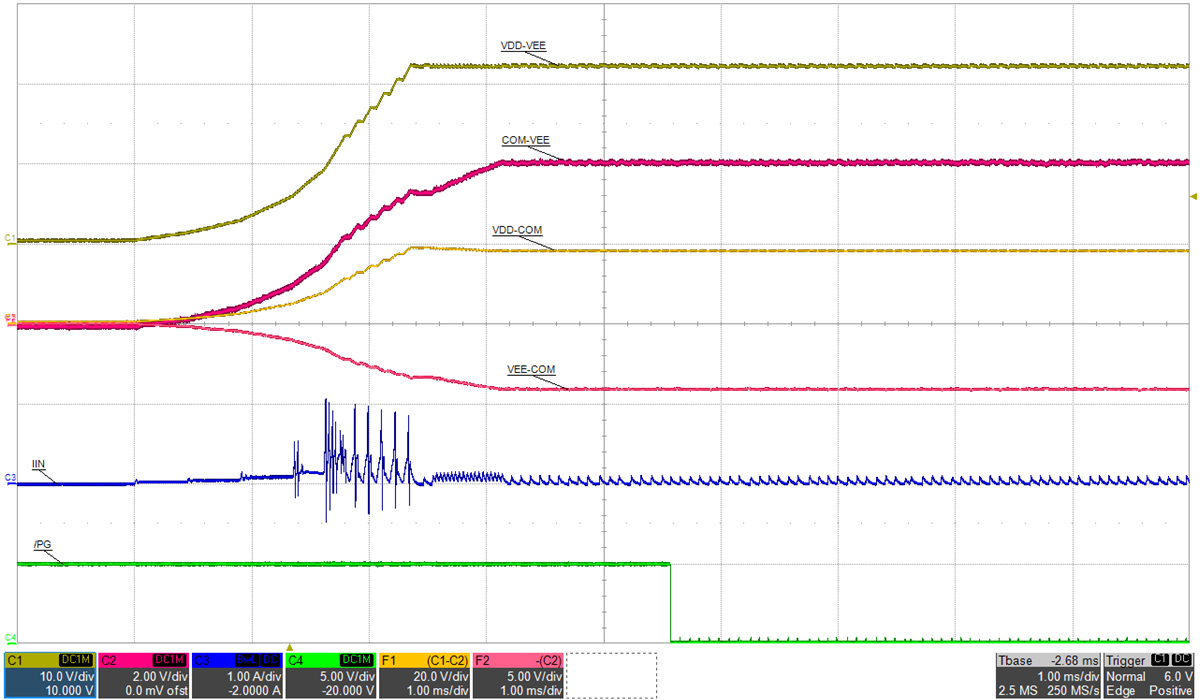Open the blue C3 current channel settings

pos(237,675)
